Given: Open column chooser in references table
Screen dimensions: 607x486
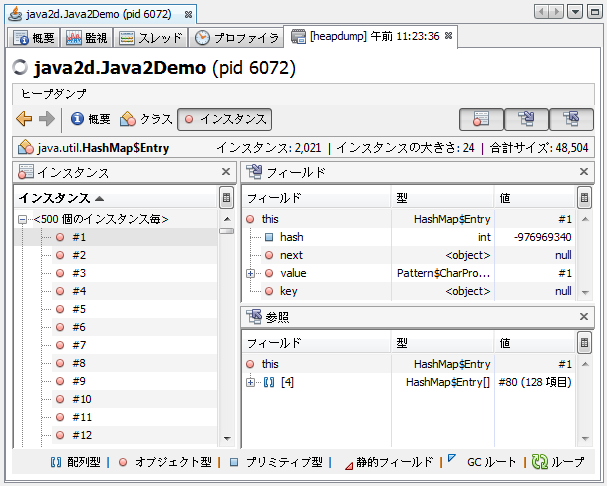Looking at the screenshot, I should (x=585, y=343).
